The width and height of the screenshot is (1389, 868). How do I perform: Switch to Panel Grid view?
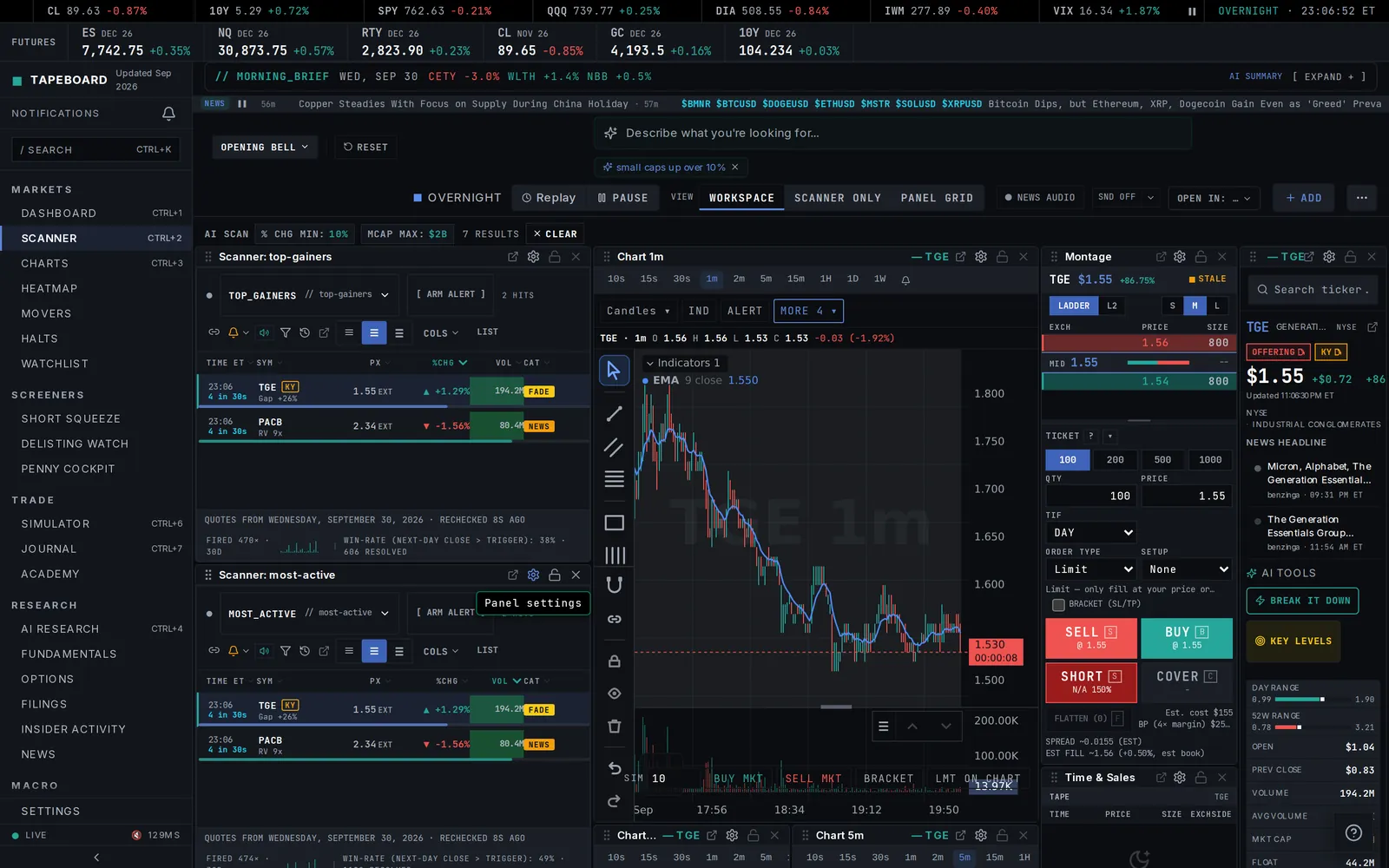(937, 198)
